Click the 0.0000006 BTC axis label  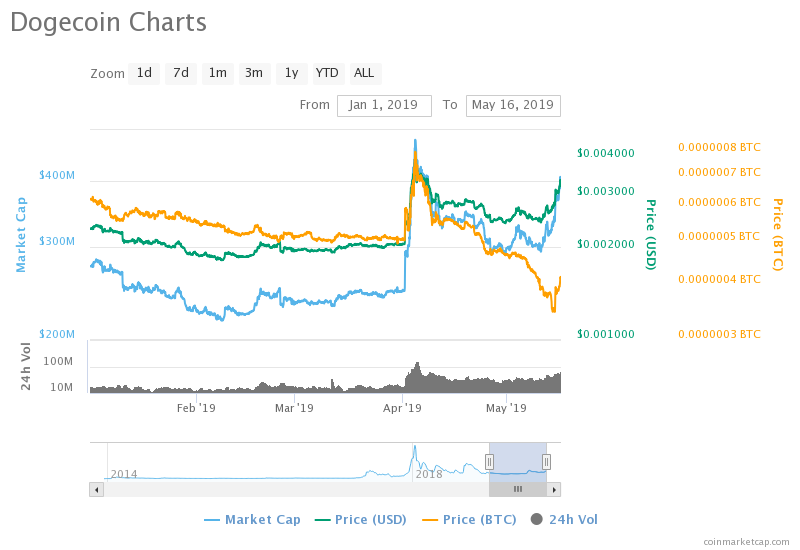tap(719, 203)
